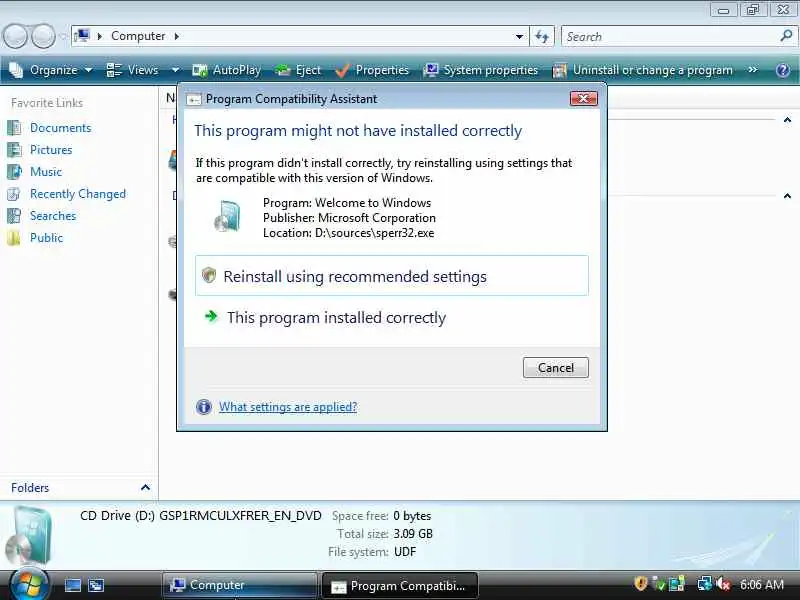Close the Program Compatibility Assistant dialog

[x=583, y=98]
